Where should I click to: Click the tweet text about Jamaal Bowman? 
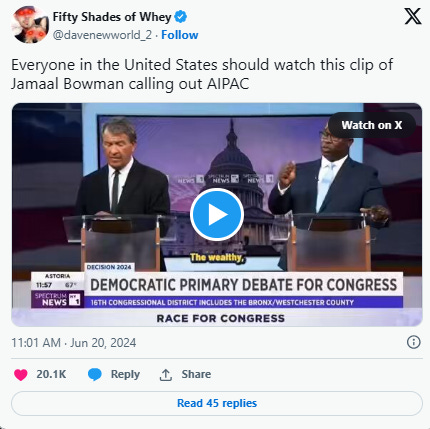coord(202,74)
